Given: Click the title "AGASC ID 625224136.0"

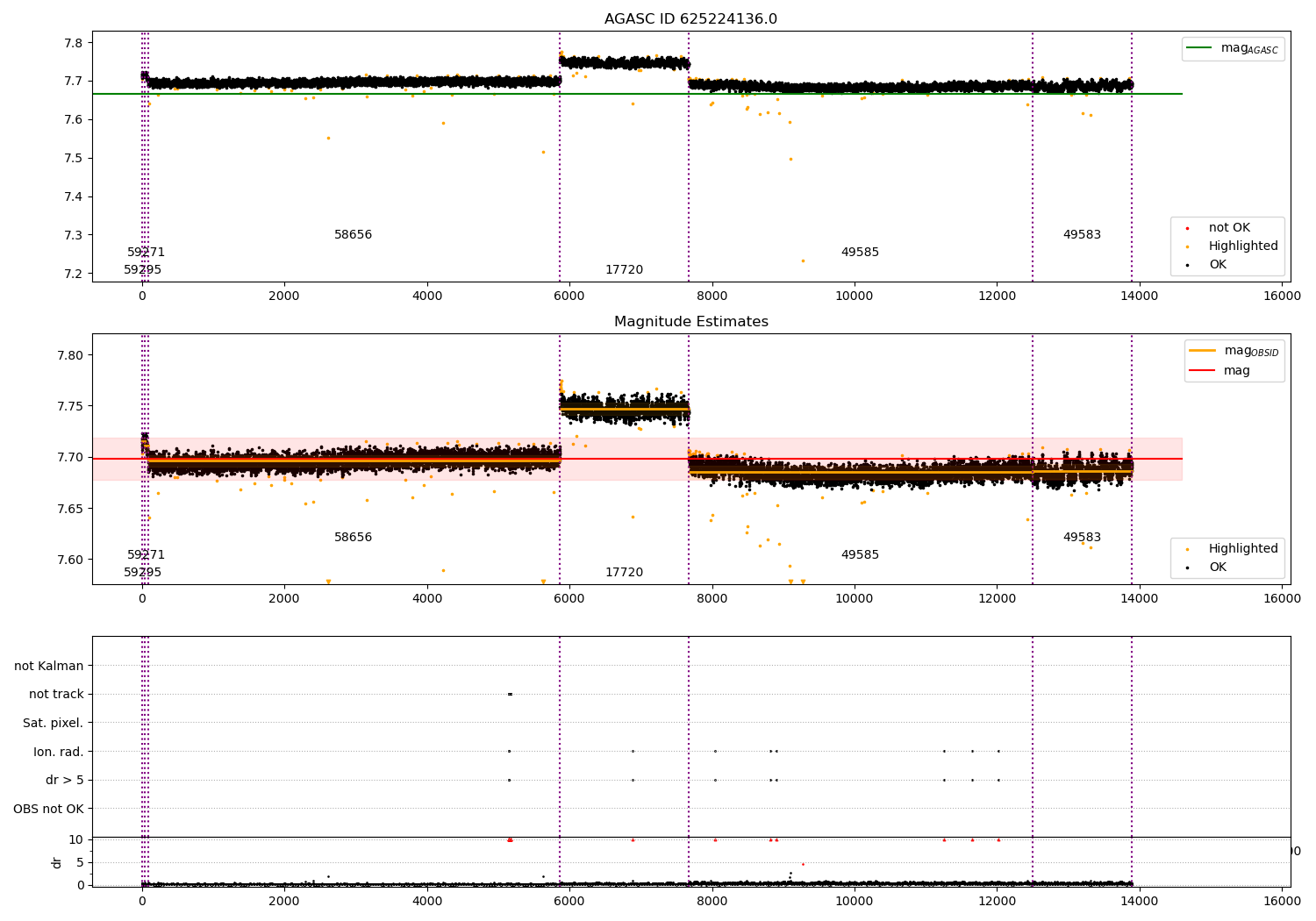Looking at the screenshot, I should coord(690,19).
